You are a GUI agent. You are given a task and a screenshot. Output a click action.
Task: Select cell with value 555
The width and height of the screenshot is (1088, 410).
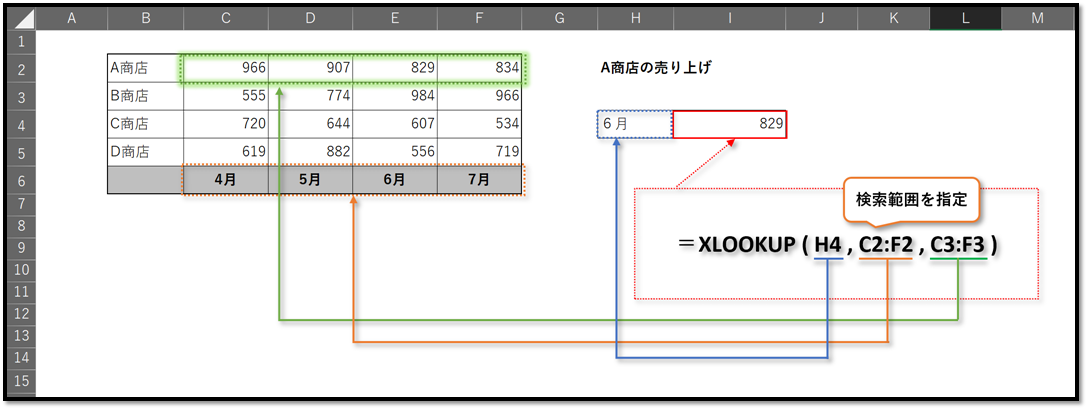click(x=226, y=96)
